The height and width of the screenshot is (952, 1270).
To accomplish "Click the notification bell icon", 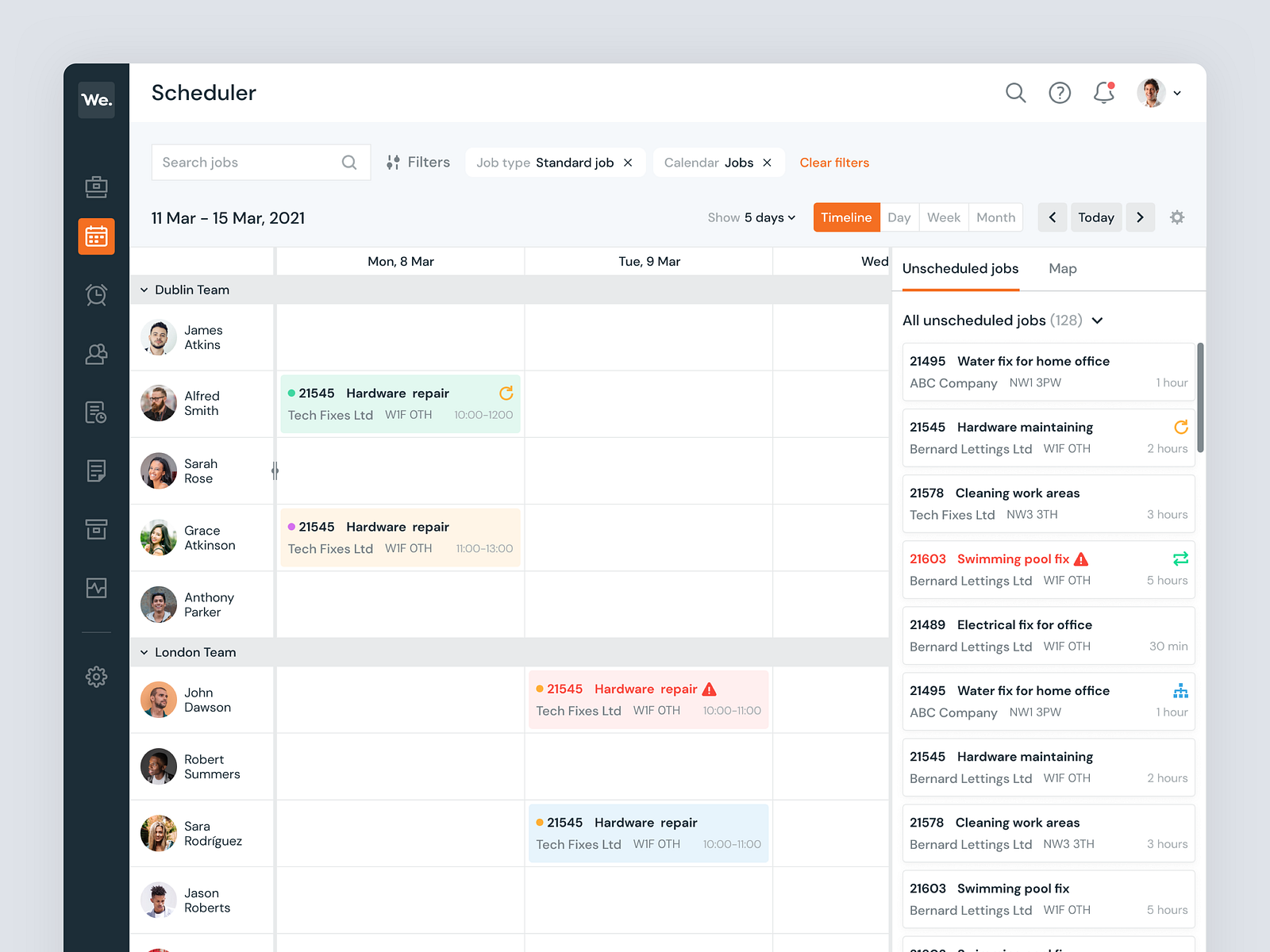I will [1103, 93].
